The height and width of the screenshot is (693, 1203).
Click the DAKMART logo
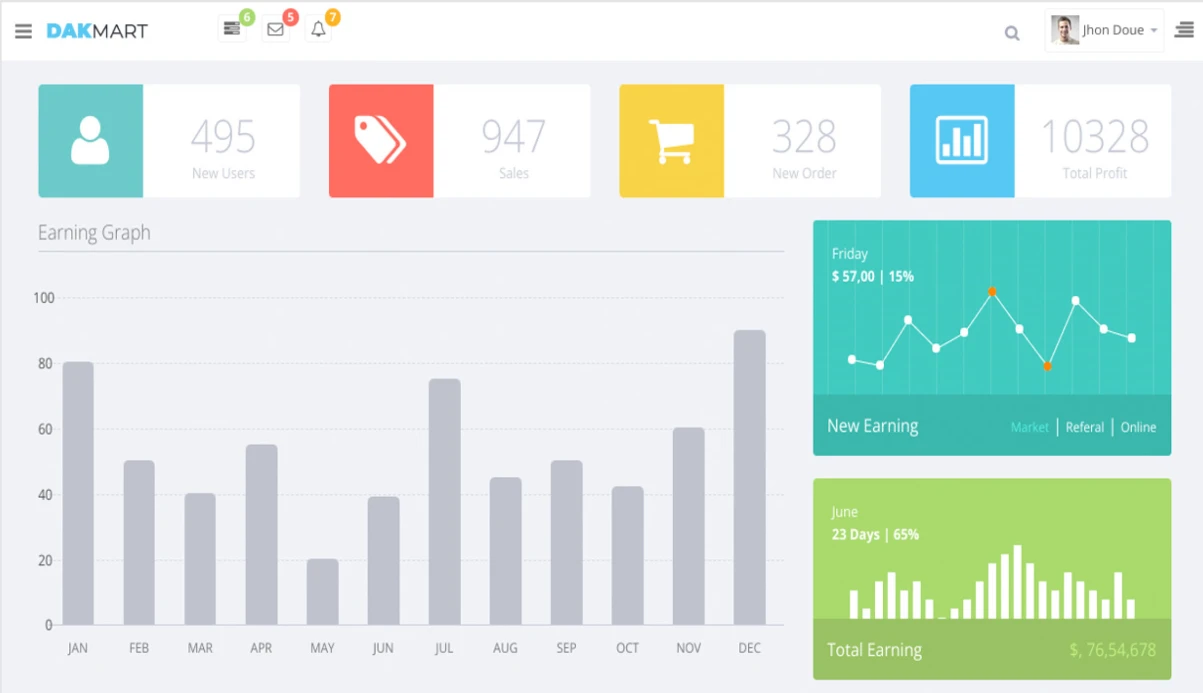click(x=97, y=31)
